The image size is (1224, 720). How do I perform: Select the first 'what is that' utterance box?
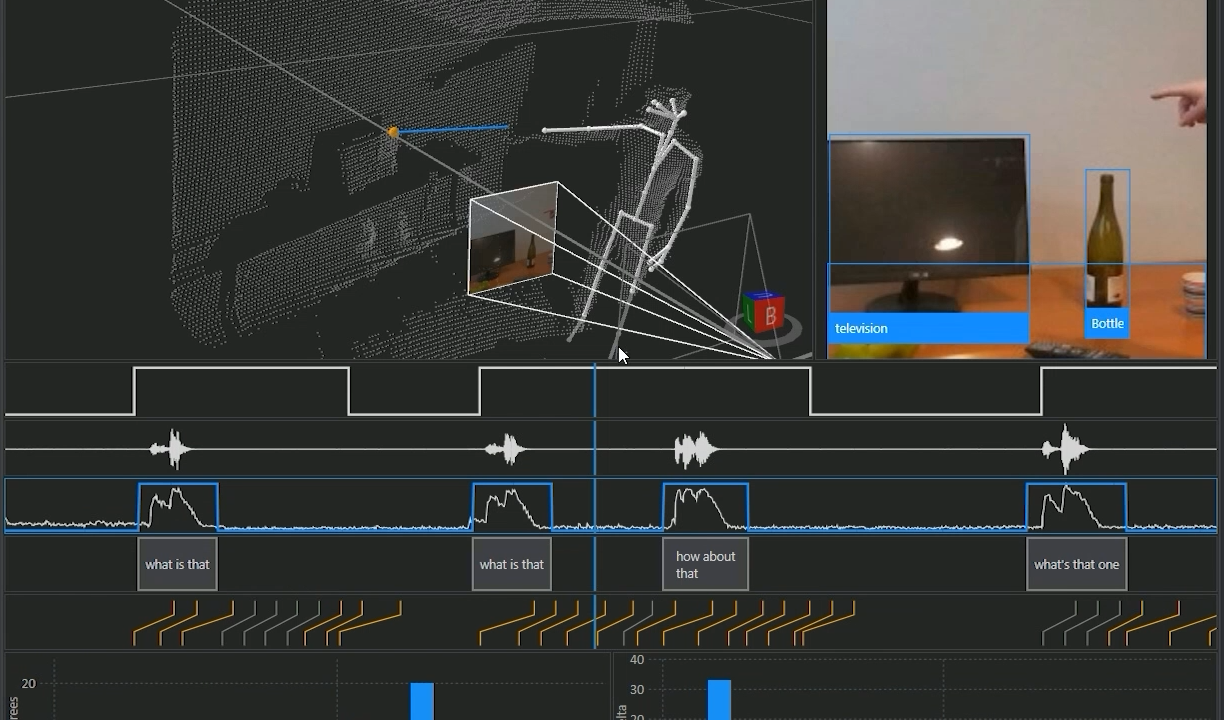point(177,563)
